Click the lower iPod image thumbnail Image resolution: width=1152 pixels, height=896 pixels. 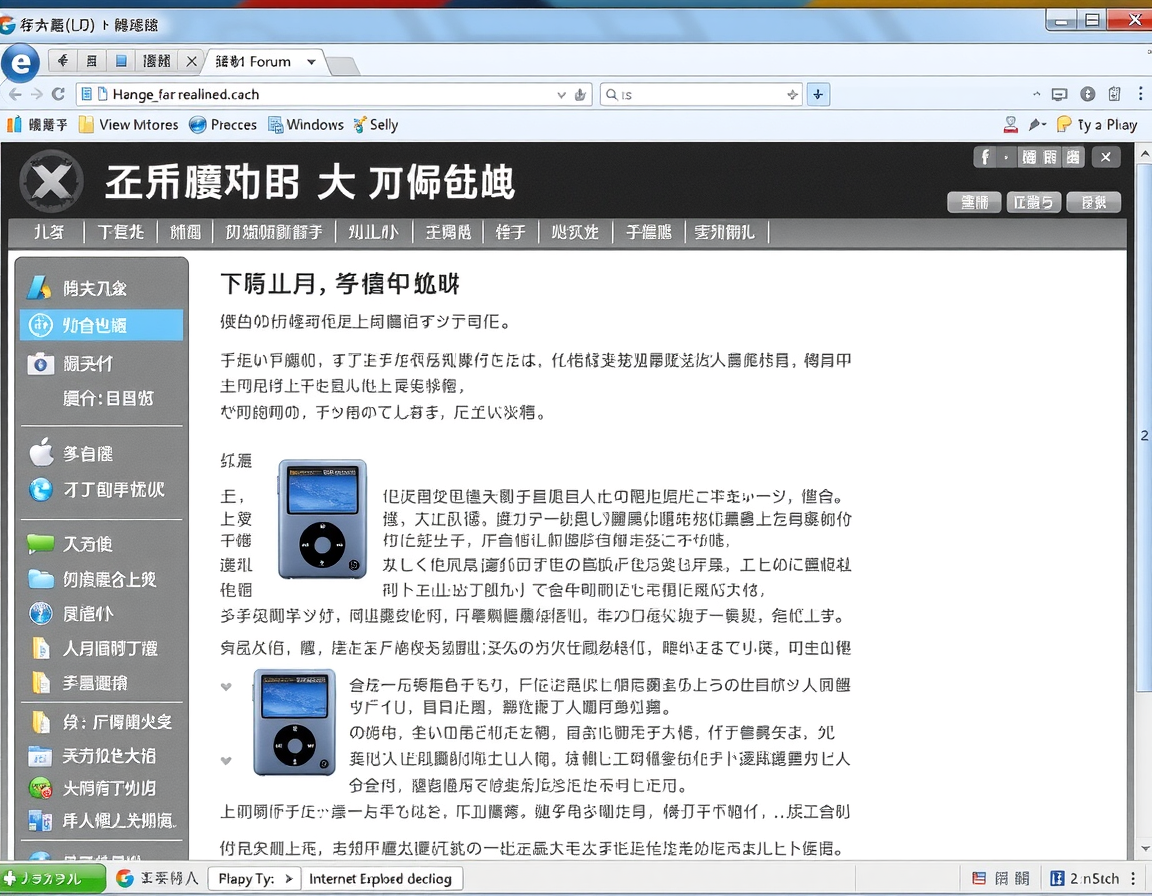[294, 722]
